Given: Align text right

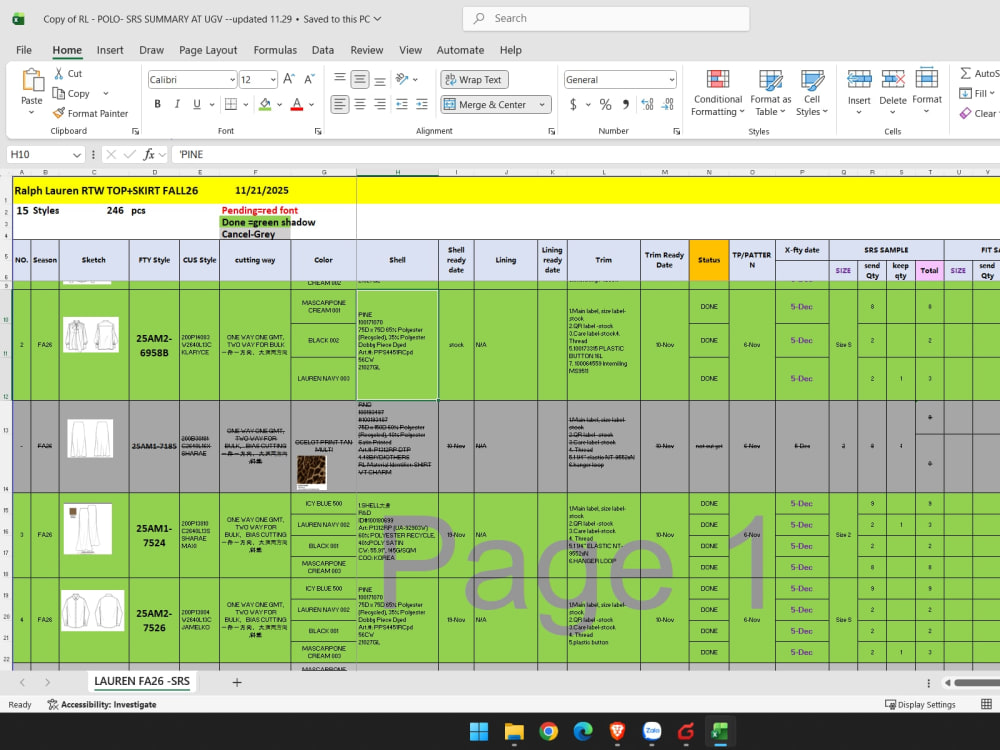Looking at the screenshot, I should [380, 104].
